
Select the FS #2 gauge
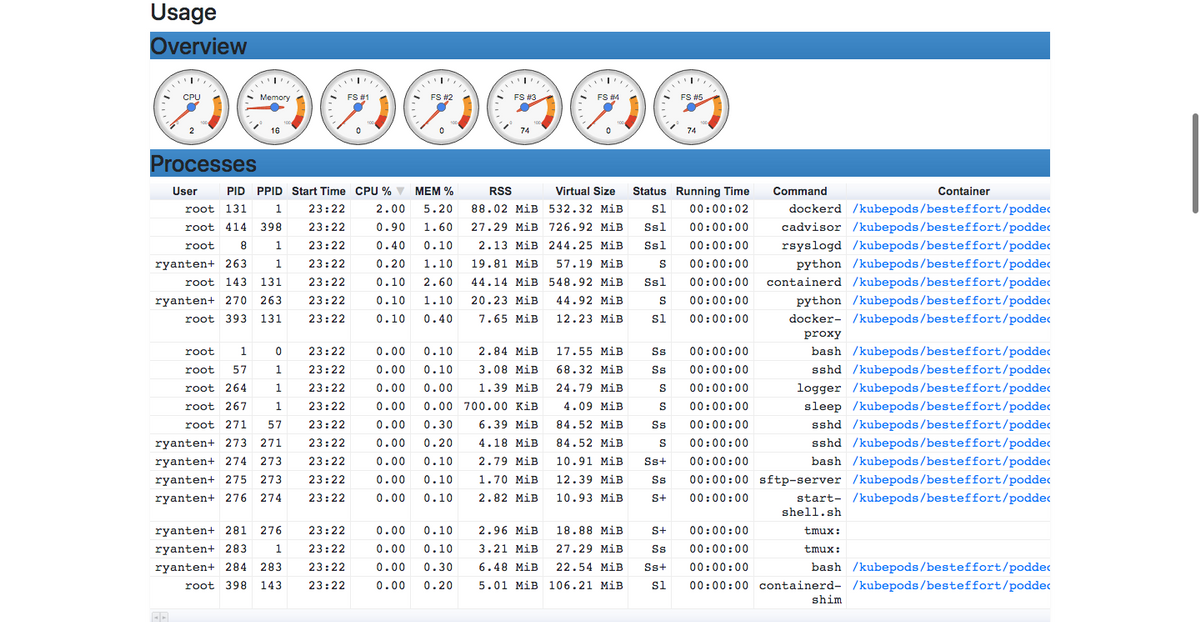tap(440, 105)
